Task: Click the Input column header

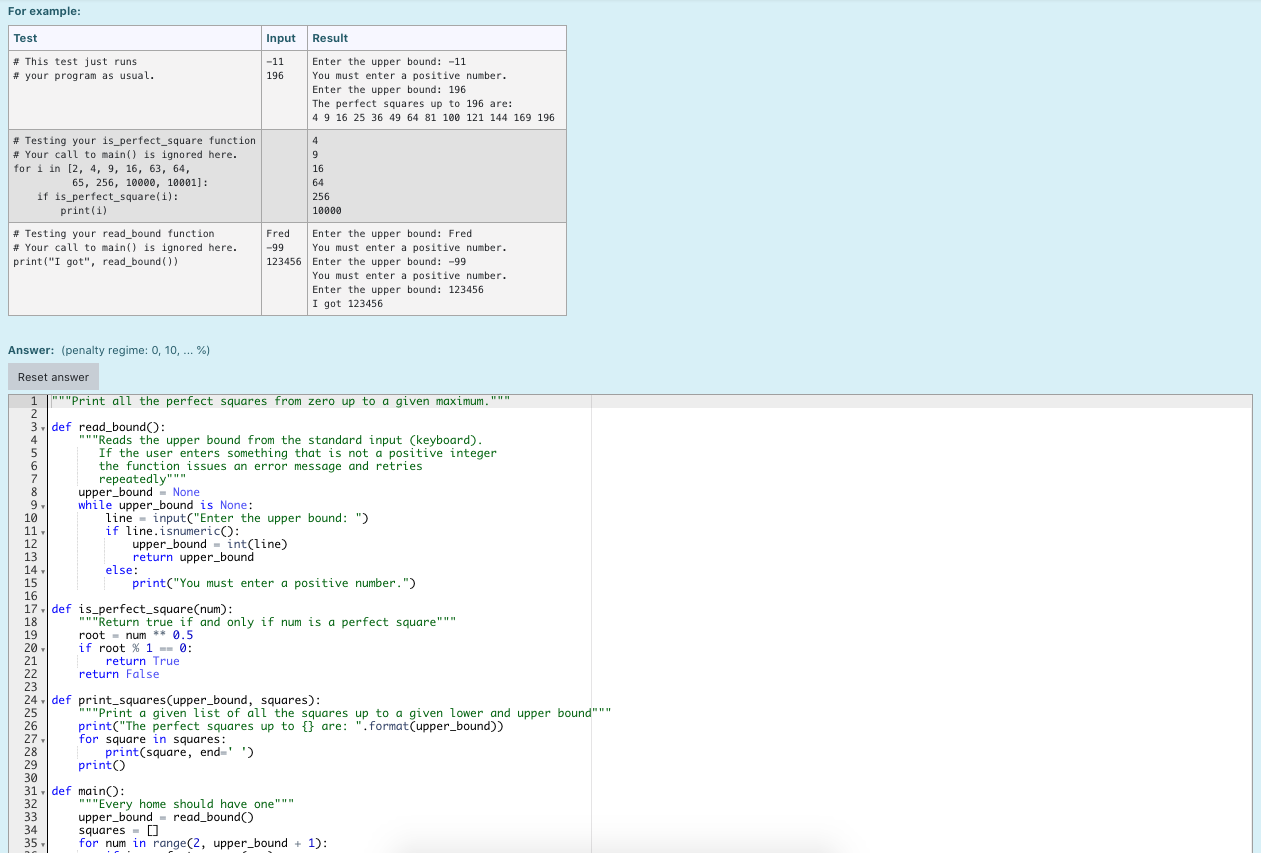Action: [279, 37]
